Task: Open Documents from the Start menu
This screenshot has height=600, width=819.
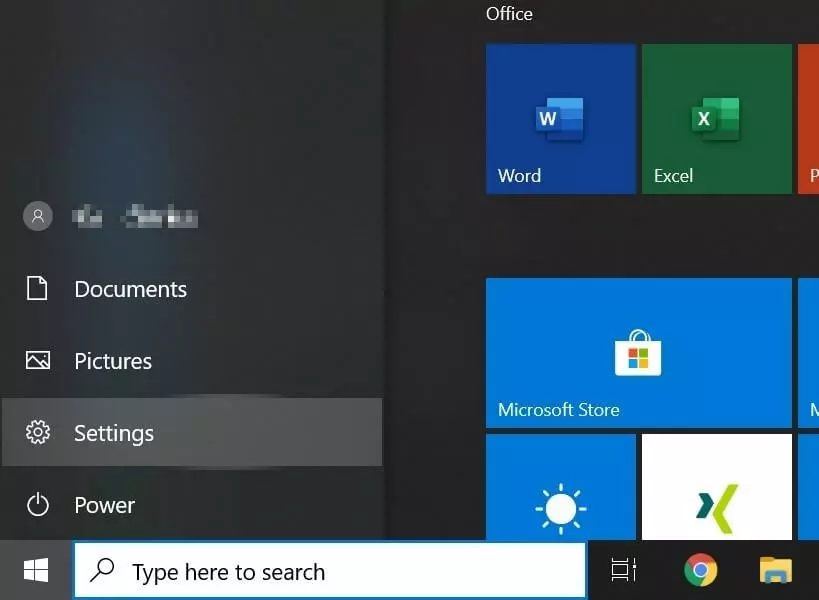Action: [x=130, y=290]
